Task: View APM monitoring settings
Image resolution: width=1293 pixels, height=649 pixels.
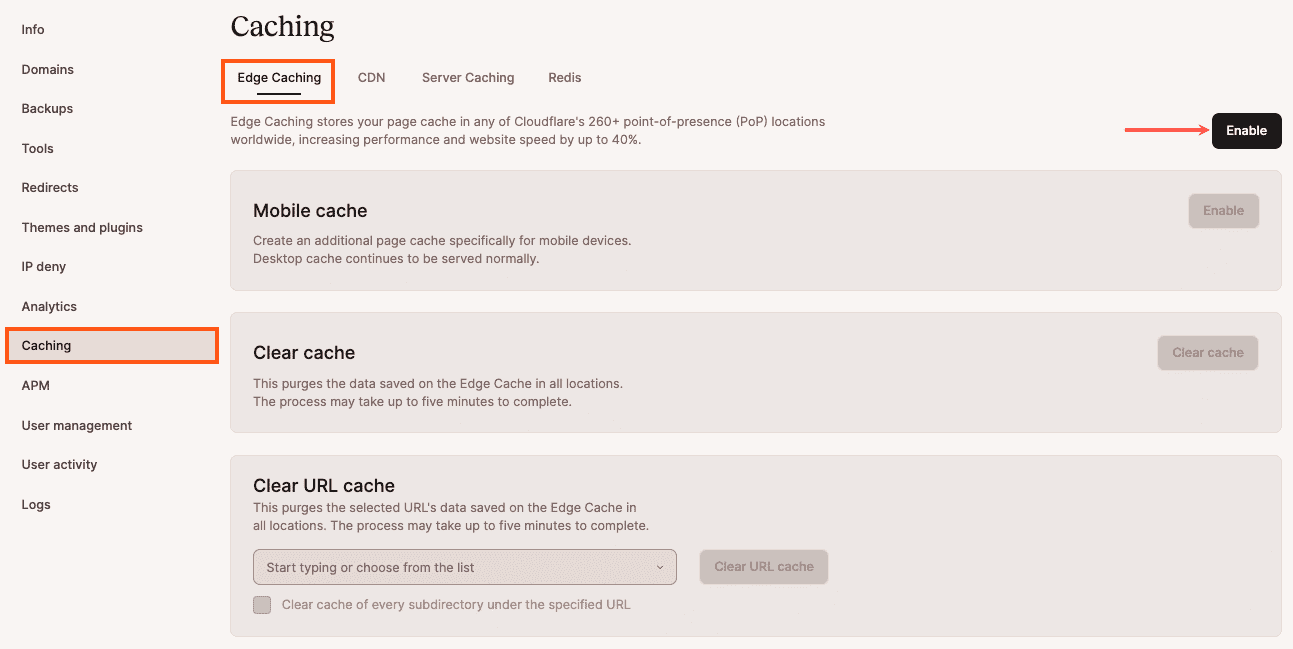Action: 34,385
